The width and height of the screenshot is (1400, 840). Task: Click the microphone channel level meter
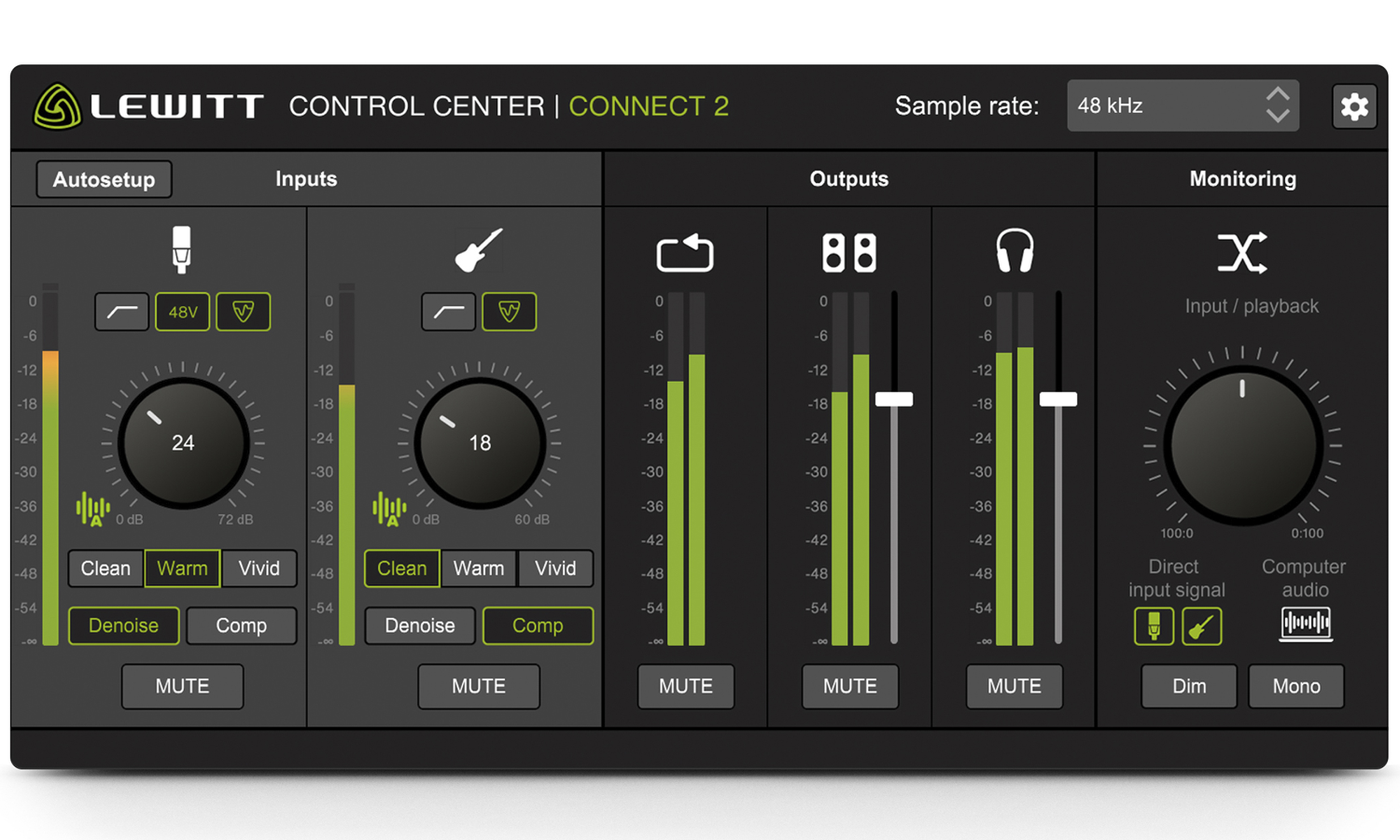[x=50, y=465]
